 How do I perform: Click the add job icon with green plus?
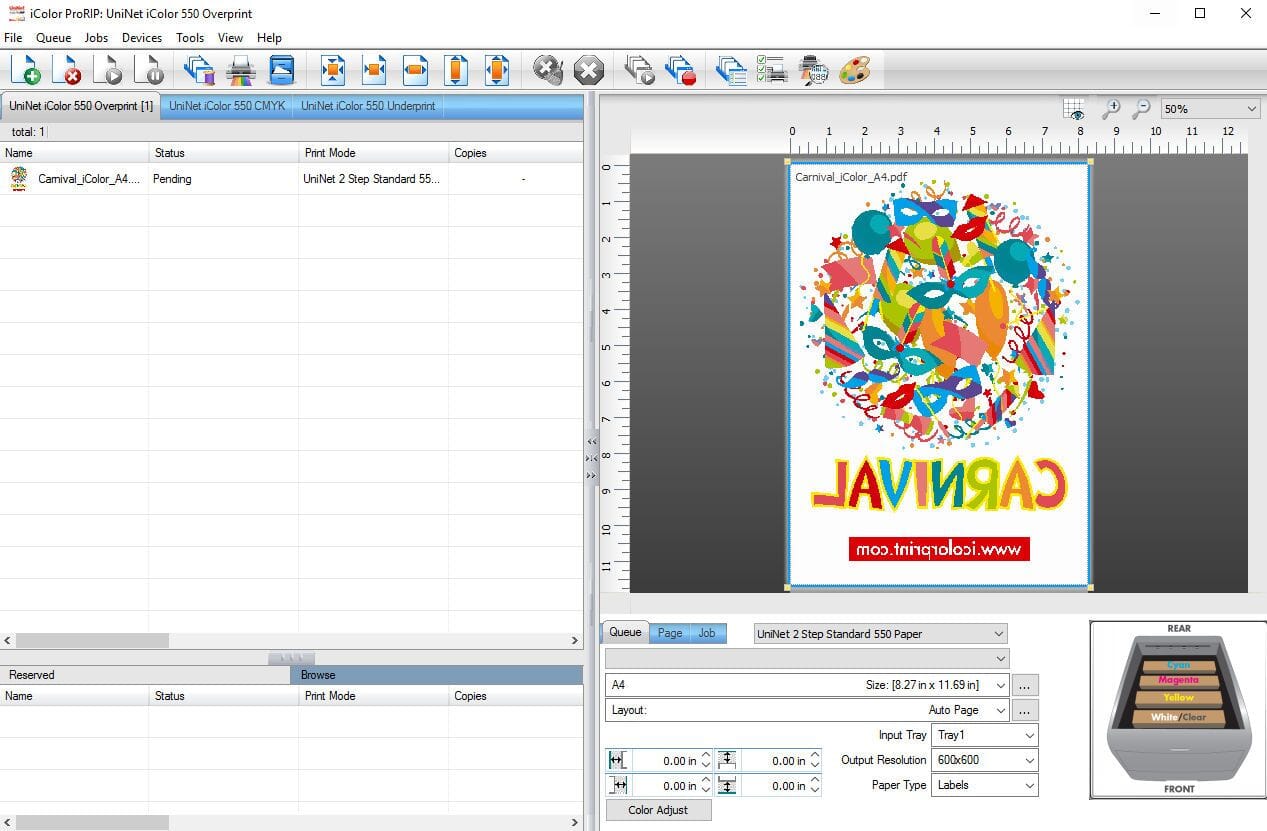(27, 71)
